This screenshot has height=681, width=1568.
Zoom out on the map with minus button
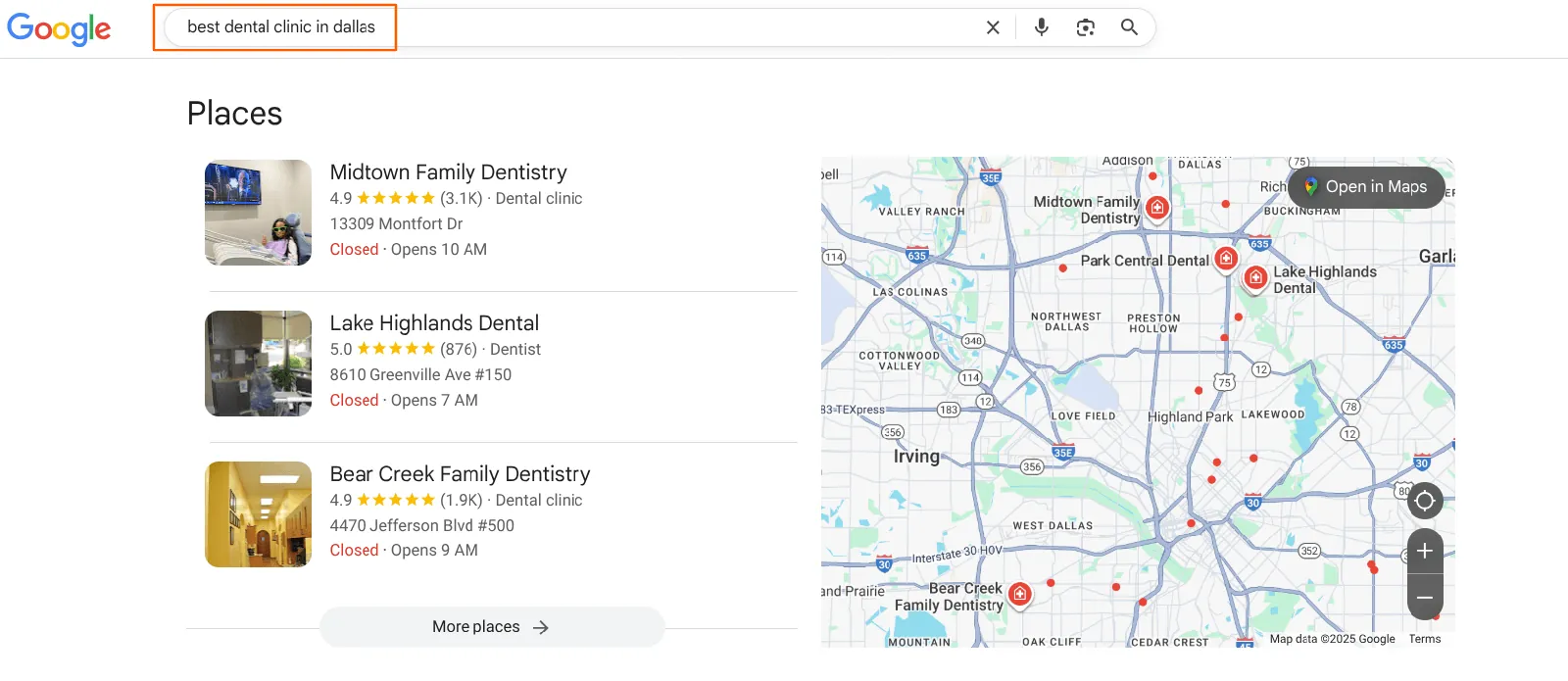[x=1425, y=598]
